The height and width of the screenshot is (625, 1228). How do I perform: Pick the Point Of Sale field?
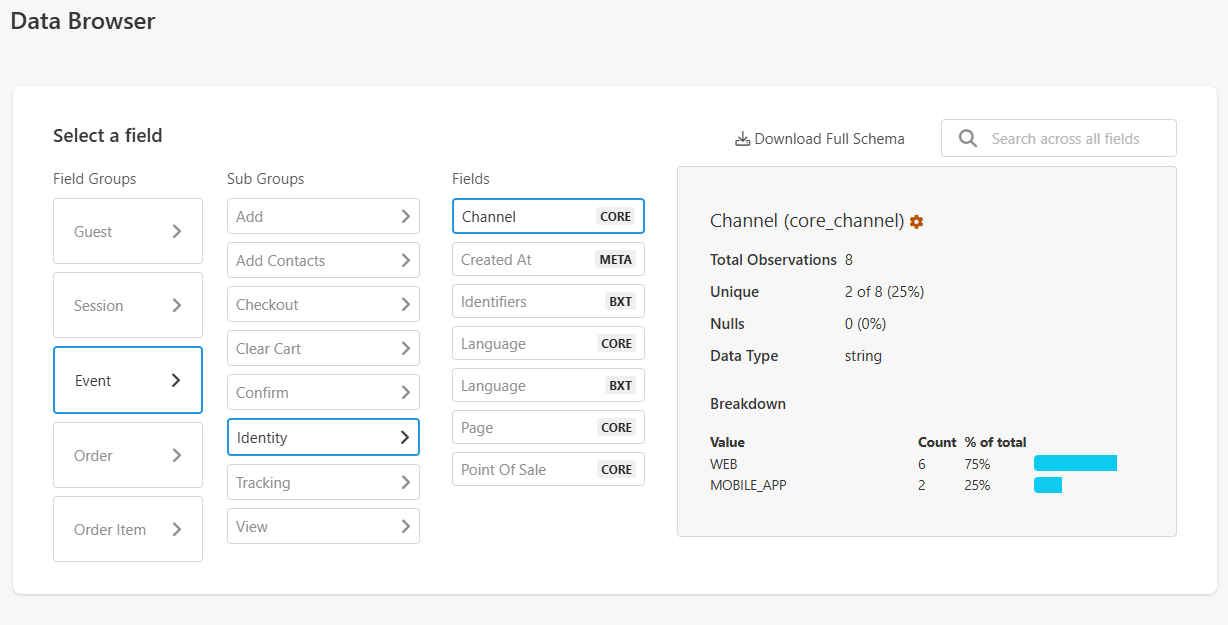tap(547, 469)
